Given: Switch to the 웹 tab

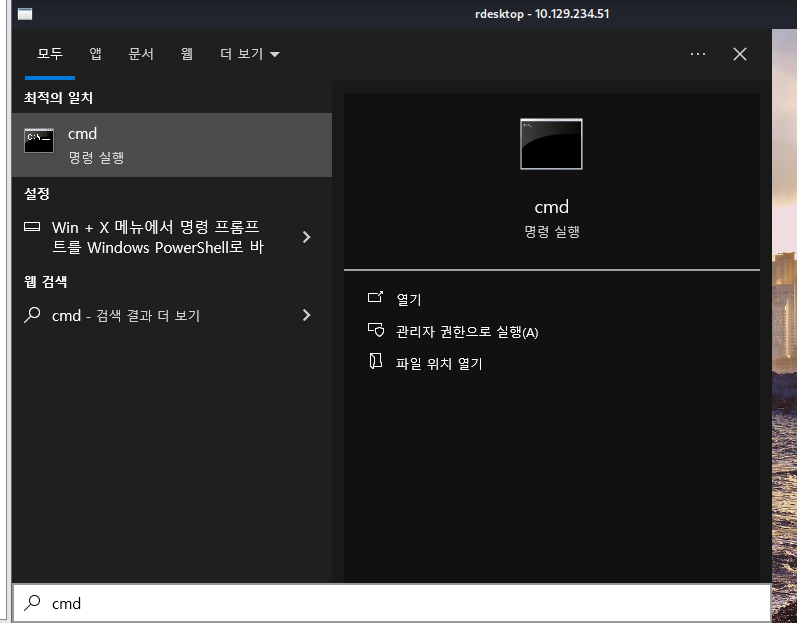Looking at the screenshot, I should 187,54.
